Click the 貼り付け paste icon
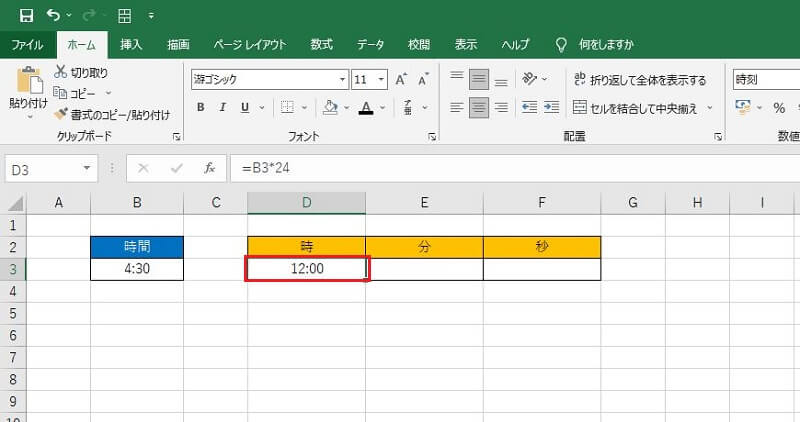800x422 pixels. click(x=29, y=80)
